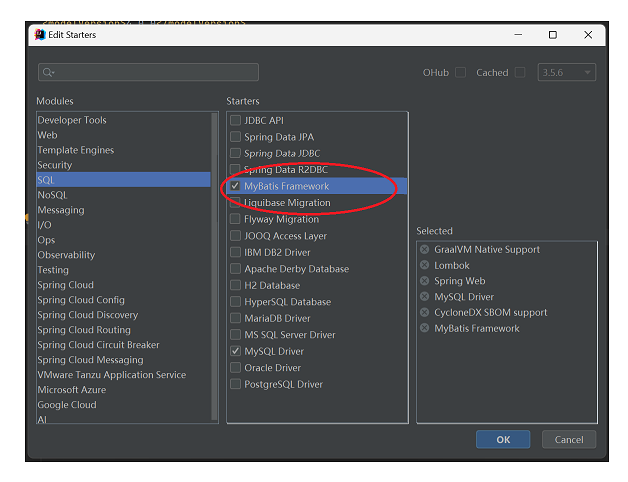Check the HyperSQL Database starter
The image size is (628, 482).
[236, 302]
